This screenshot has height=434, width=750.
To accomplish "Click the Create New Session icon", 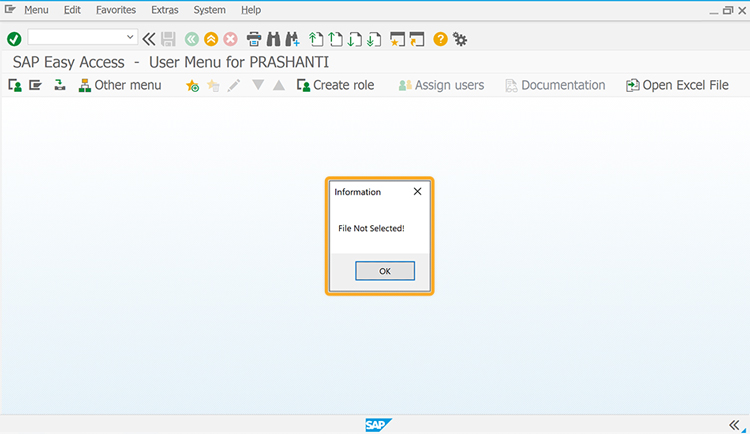I will pyautogui.click(x=397, y=39).
